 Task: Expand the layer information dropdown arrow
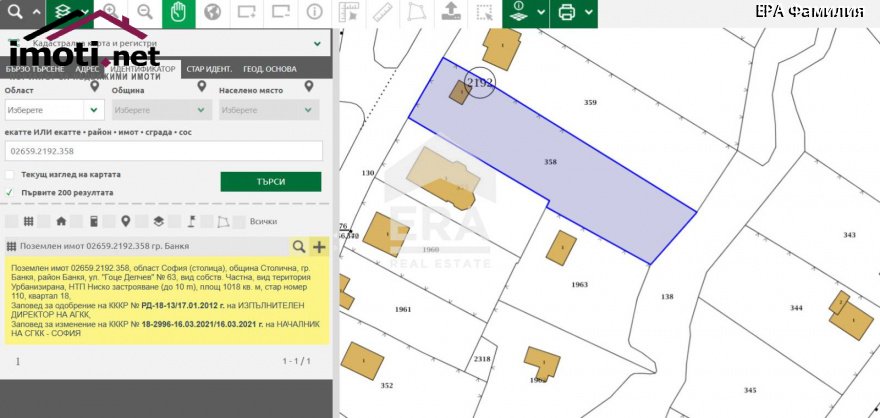pyautogui.click(x=541, y=12)
